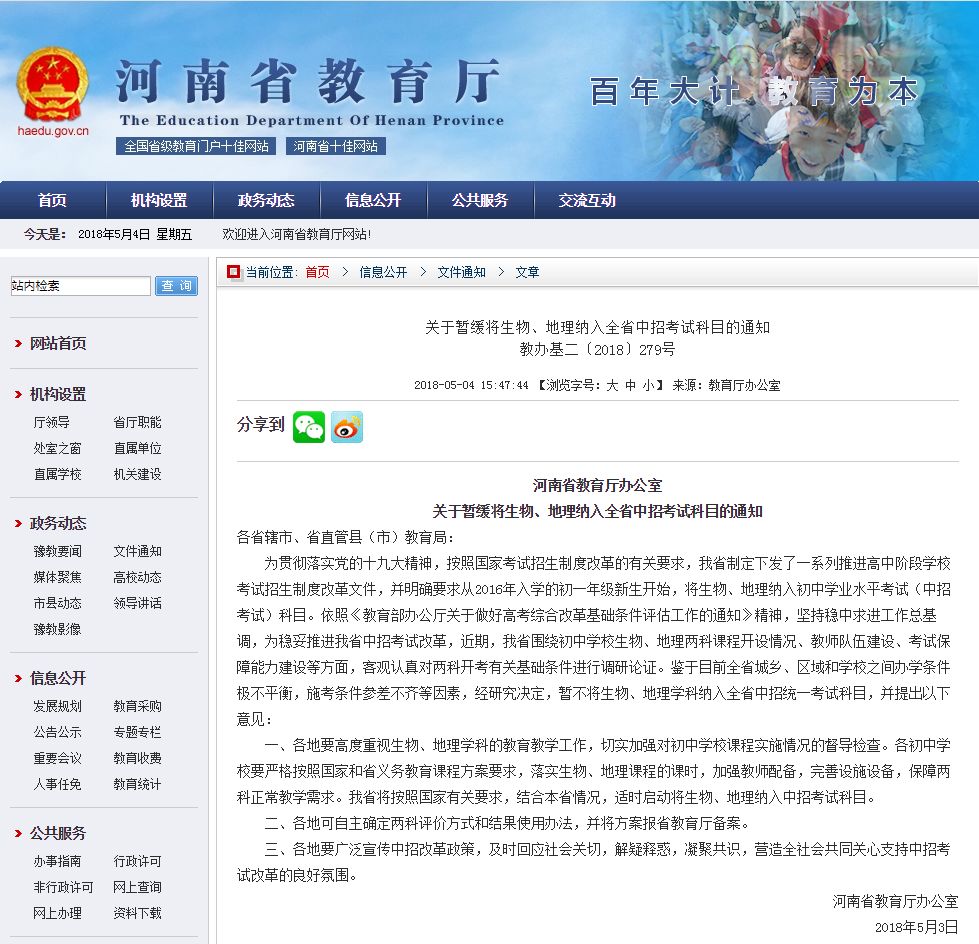Expand 公共服务 sidebar section
This screenshot has height=944, width=979.
57,833
